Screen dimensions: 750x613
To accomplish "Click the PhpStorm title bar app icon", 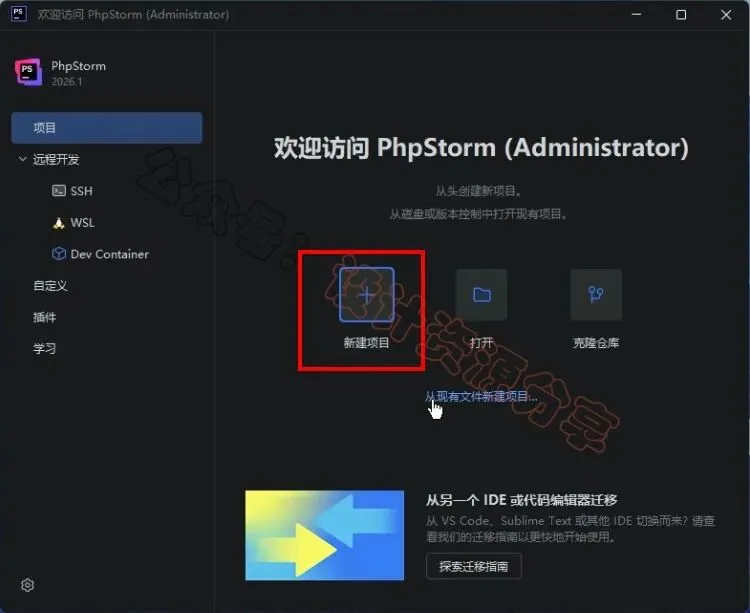I will tap(18, 13).
